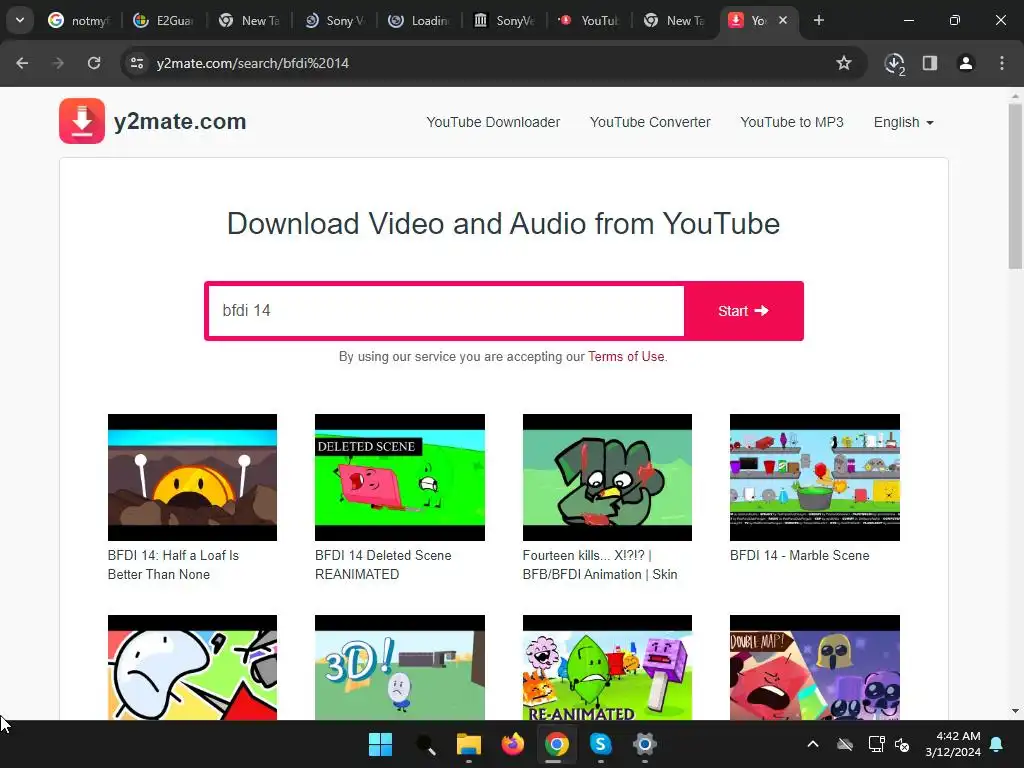The image size is (1024, 768).
Task: Click the page vertical scrollbar thumb
Action: 1015,186
